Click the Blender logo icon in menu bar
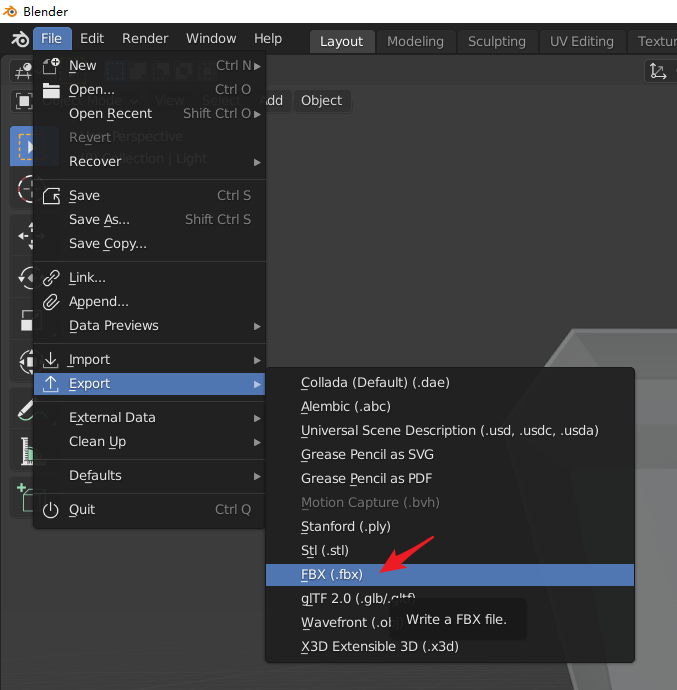 (20, 39)
